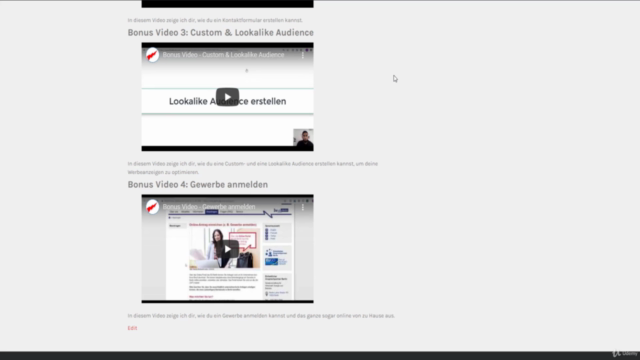The image size is (640, 360).
Task: Open three-dot menu on Lookalike Audience video
Action: pyautogui.click(x=303, y=55)
